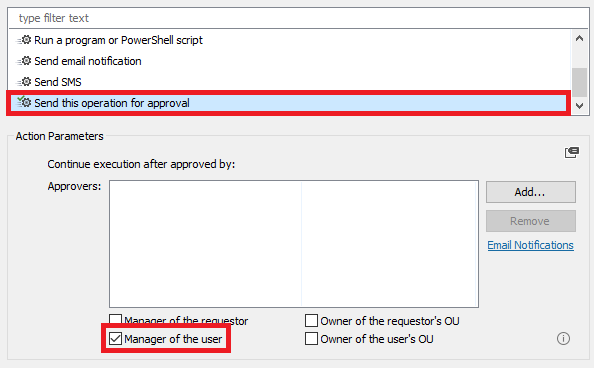Open the template icon in Action Parameters
This screenshot has width=594, height=368.
pos(572,152)
